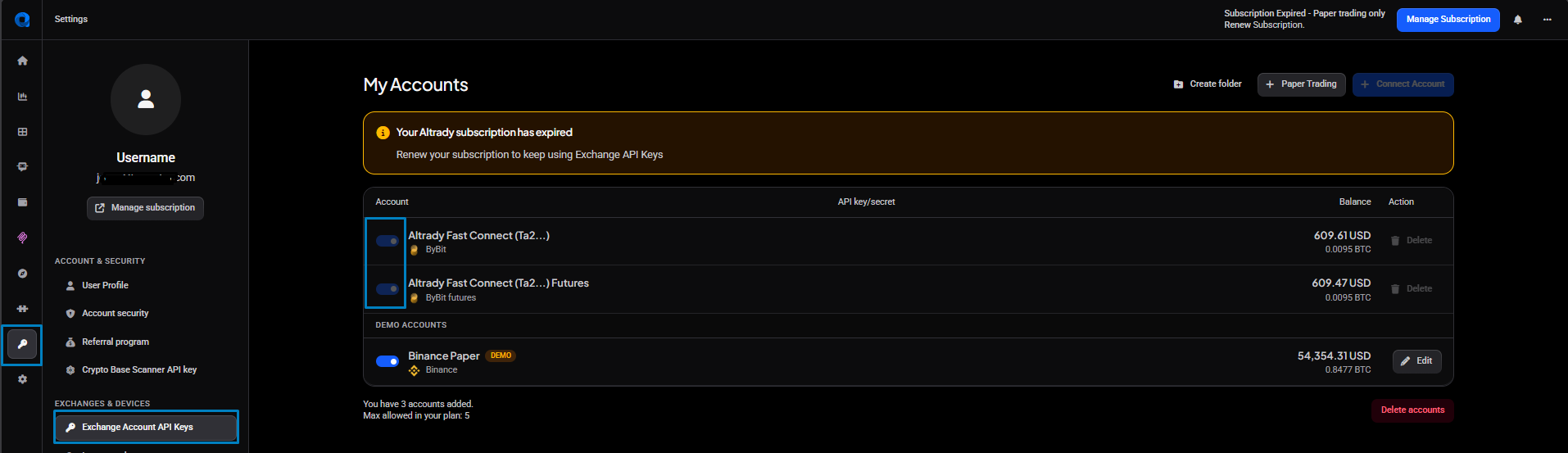Click the Binance Paper account name

(x=444, y=356)
